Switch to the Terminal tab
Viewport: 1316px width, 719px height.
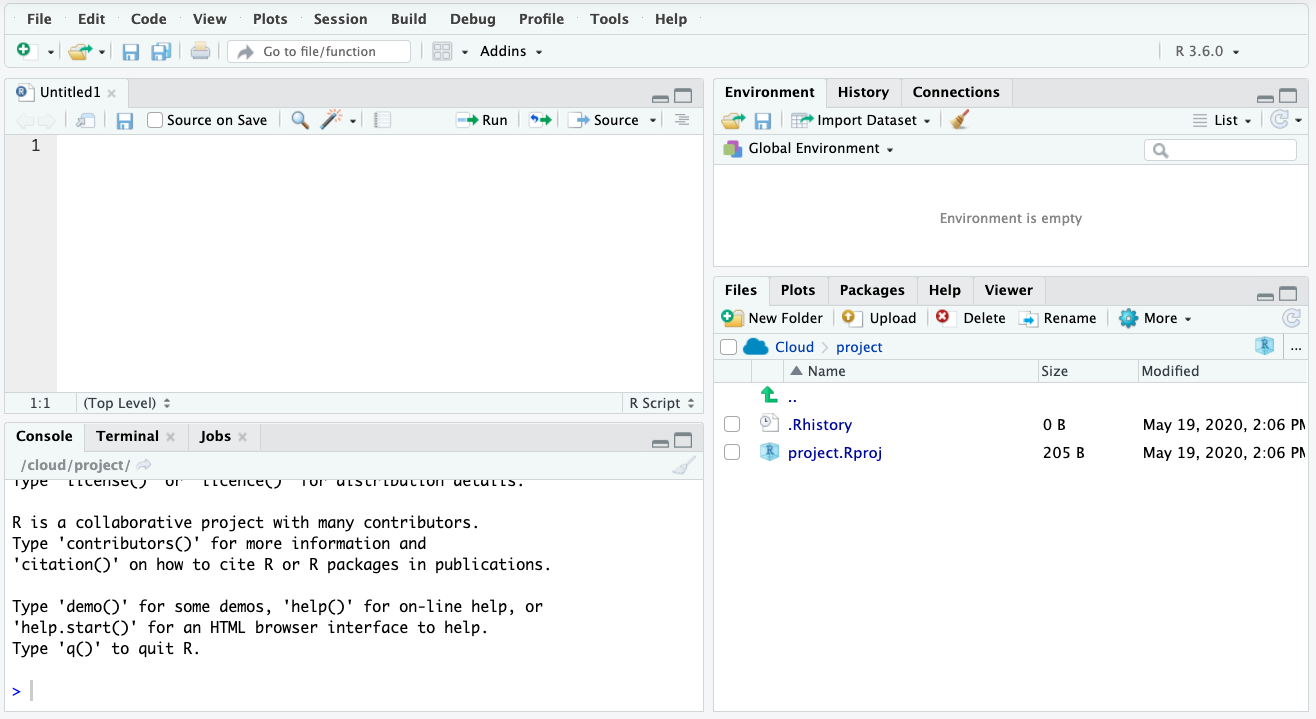tap(127, 436)
